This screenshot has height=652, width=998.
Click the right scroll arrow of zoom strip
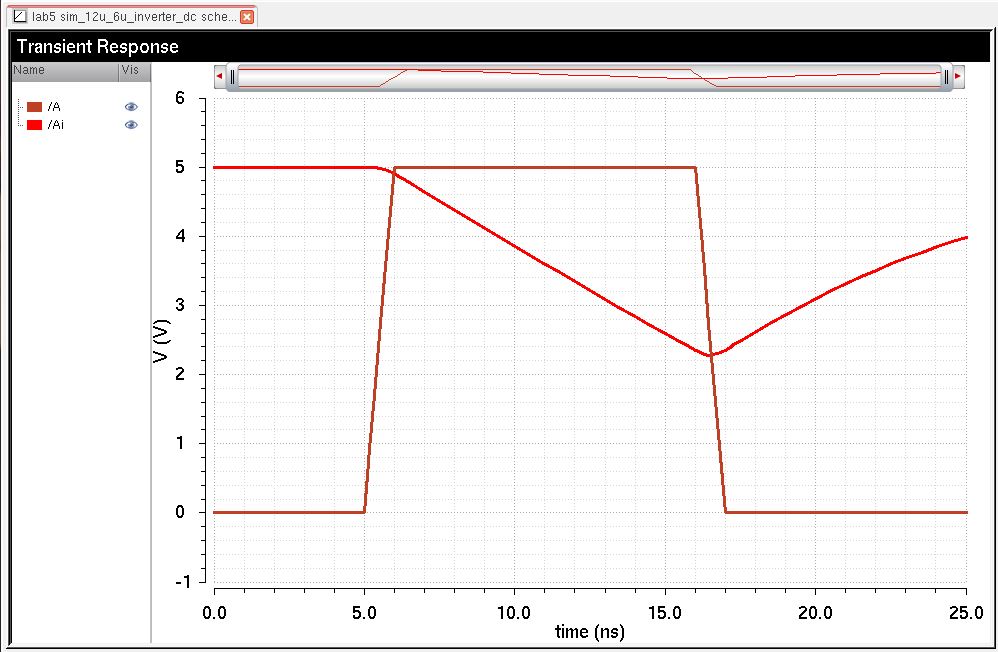coord(958,76)
